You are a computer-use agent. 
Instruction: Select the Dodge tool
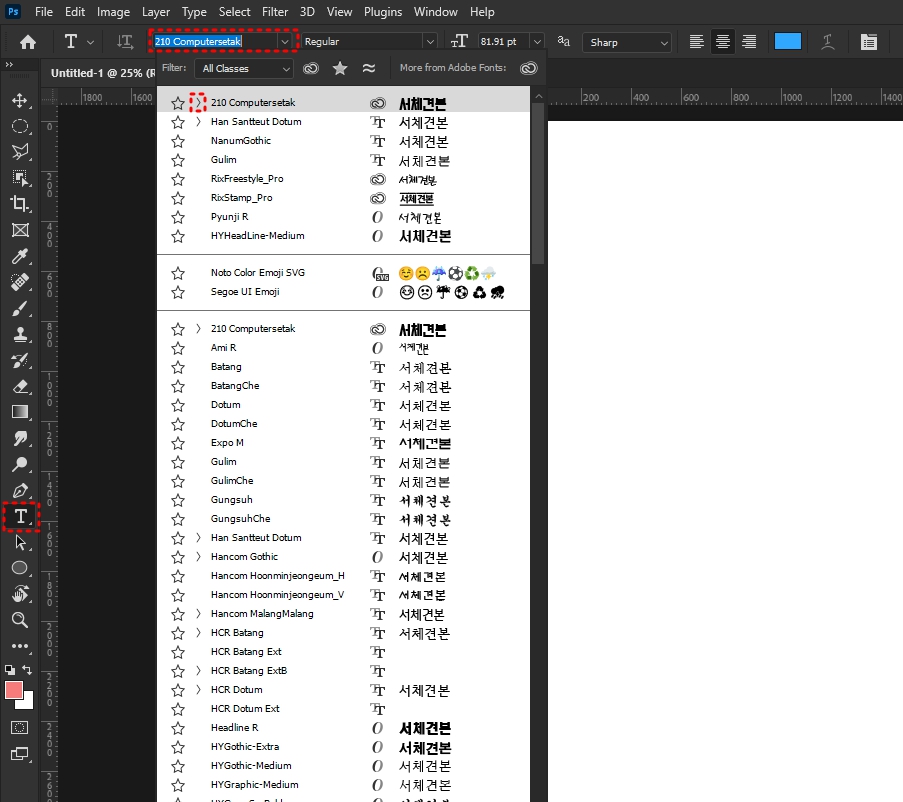[20, 464]
